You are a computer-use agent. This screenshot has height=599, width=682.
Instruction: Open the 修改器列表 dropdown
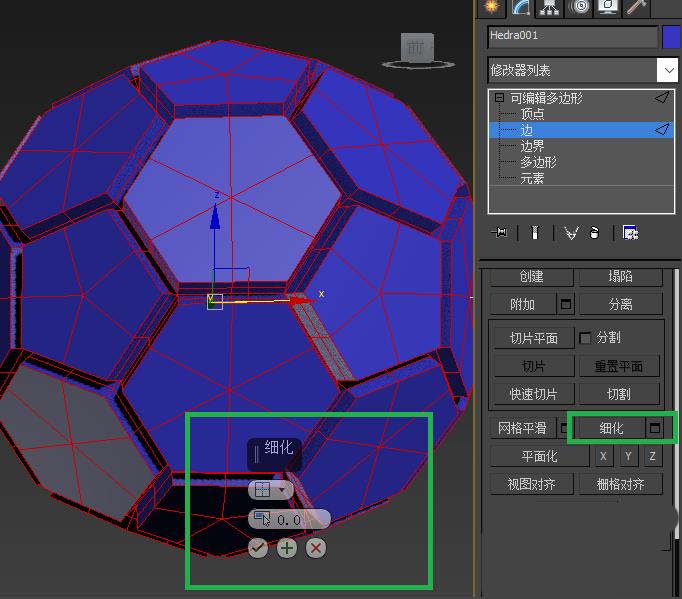tap(667, 70)
